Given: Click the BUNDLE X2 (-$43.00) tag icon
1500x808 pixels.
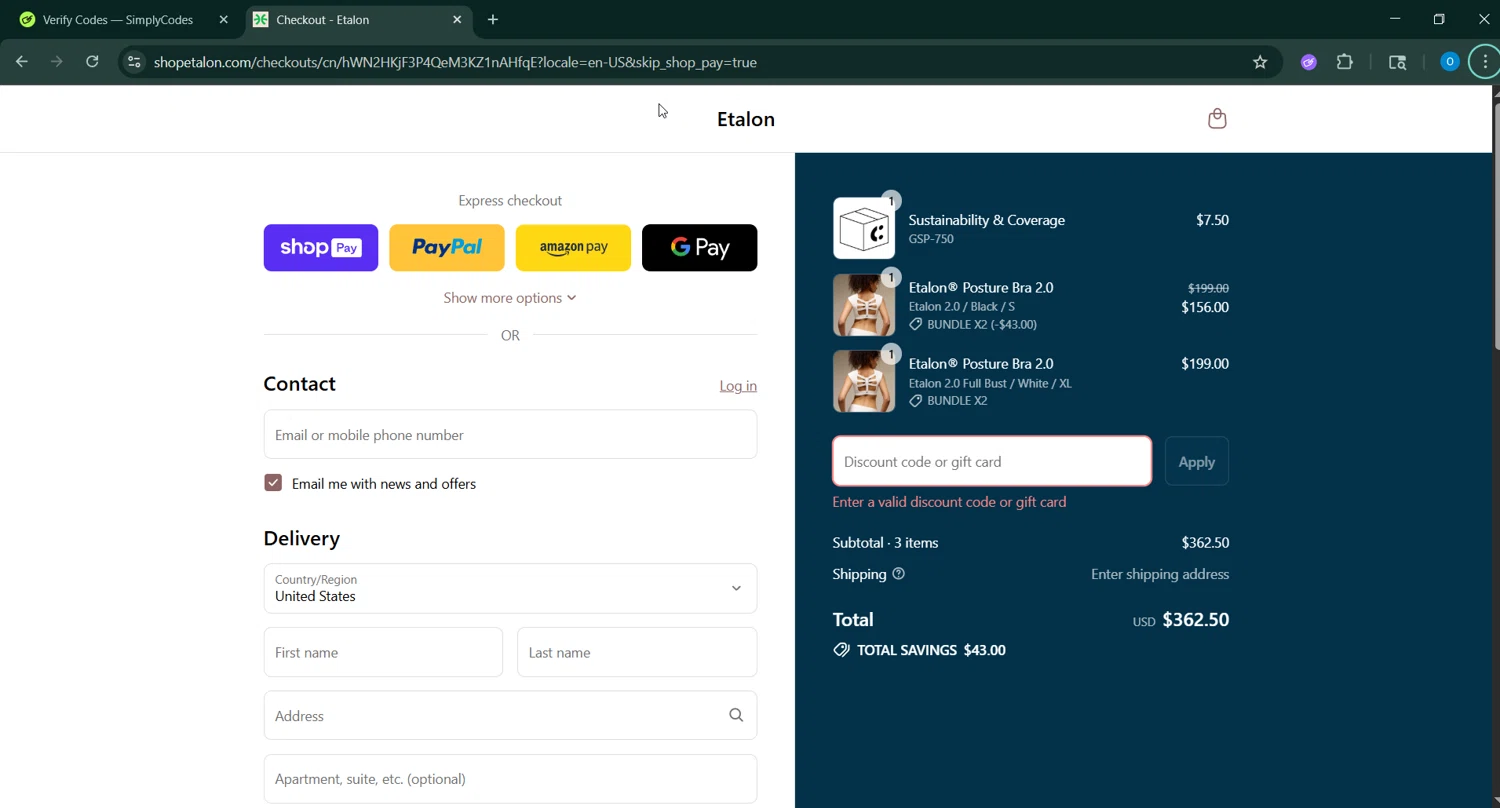Looking at the screenshot, I should click(915, 325).
